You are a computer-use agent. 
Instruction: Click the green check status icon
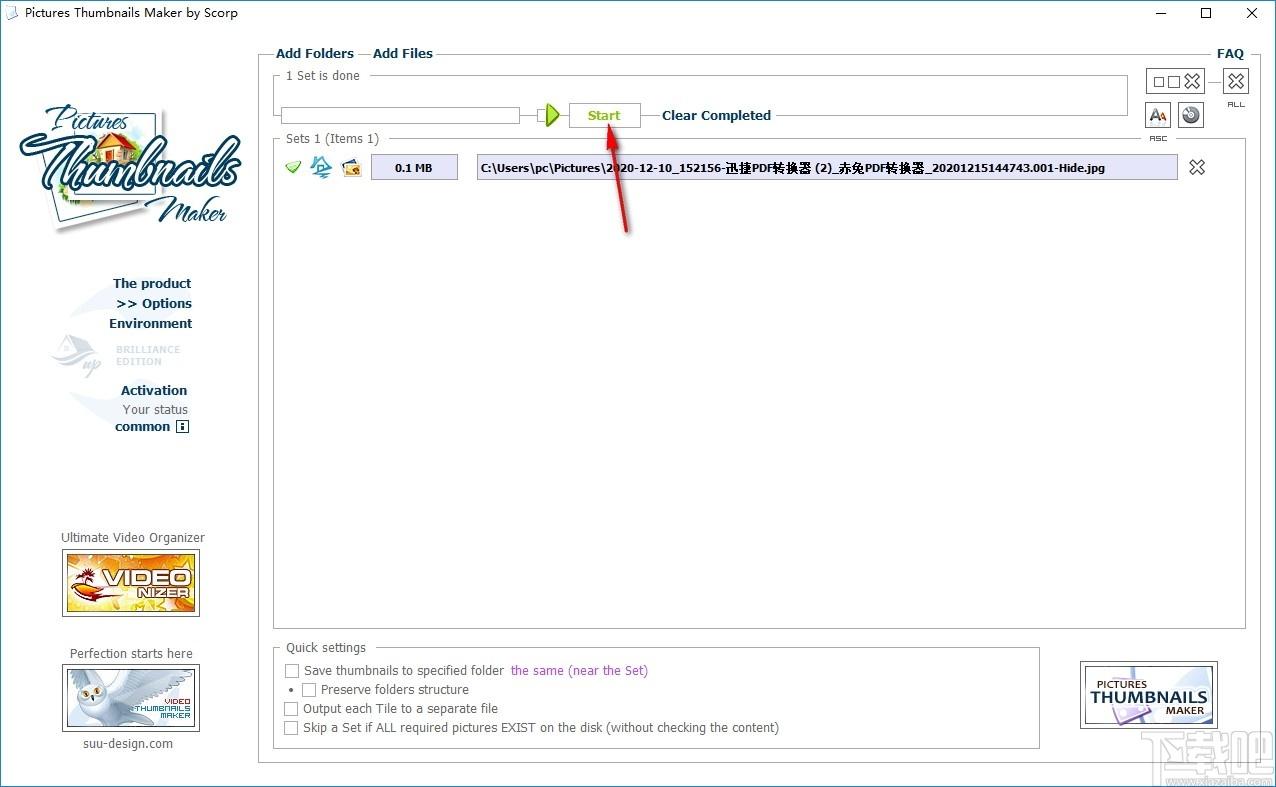click(x=293, y=167)
